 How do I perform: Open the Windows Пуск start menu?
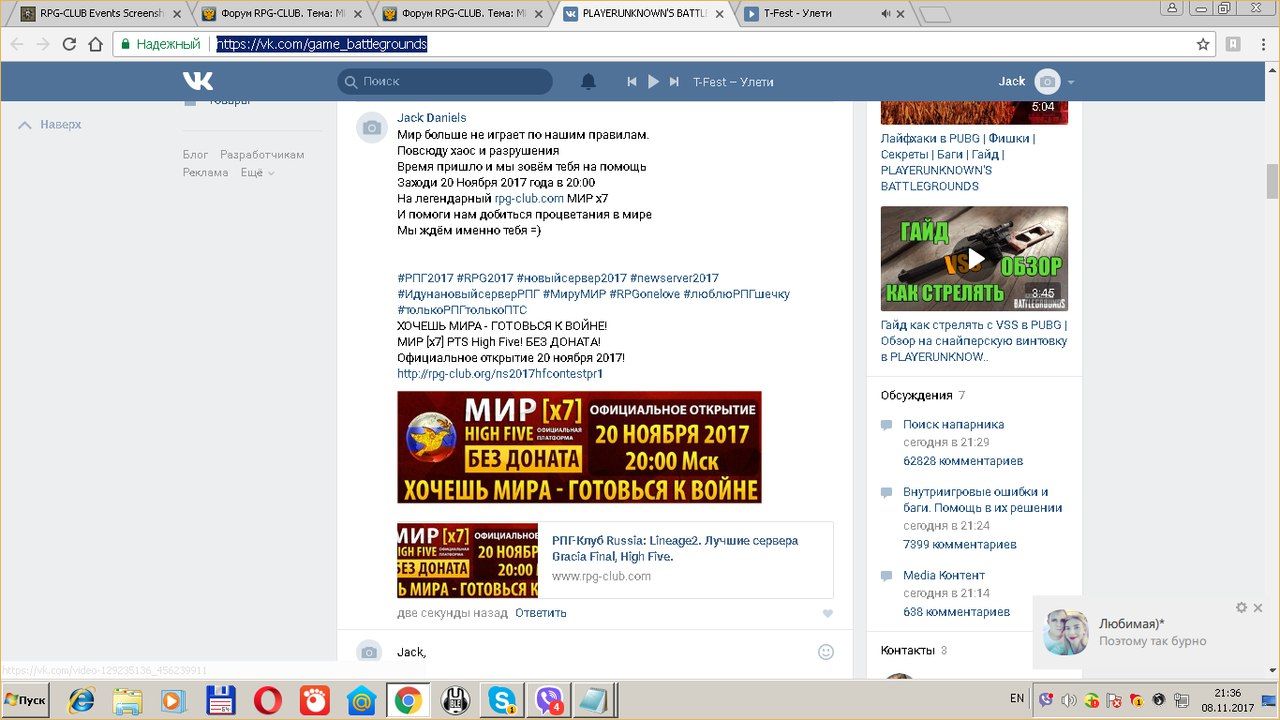tap(27, 699)
